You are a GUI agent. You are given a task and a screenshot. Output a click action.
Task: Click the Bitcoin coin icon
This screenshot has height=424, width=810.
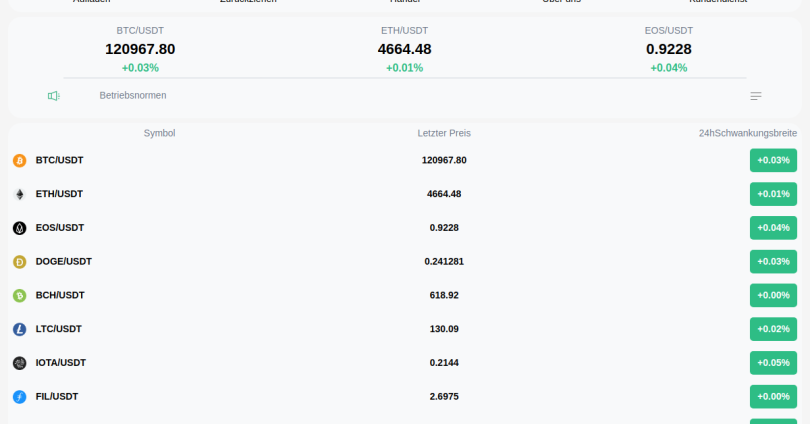click(x=19, y=160)
